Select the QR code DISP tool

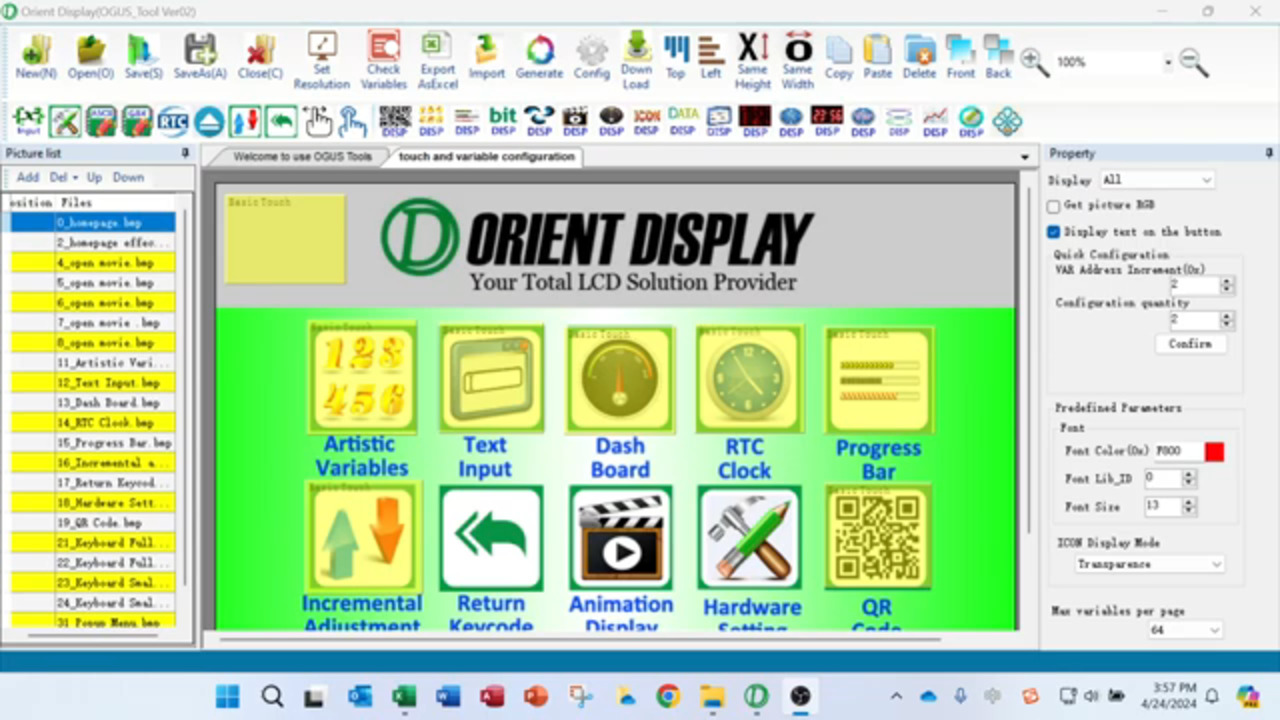395,121
